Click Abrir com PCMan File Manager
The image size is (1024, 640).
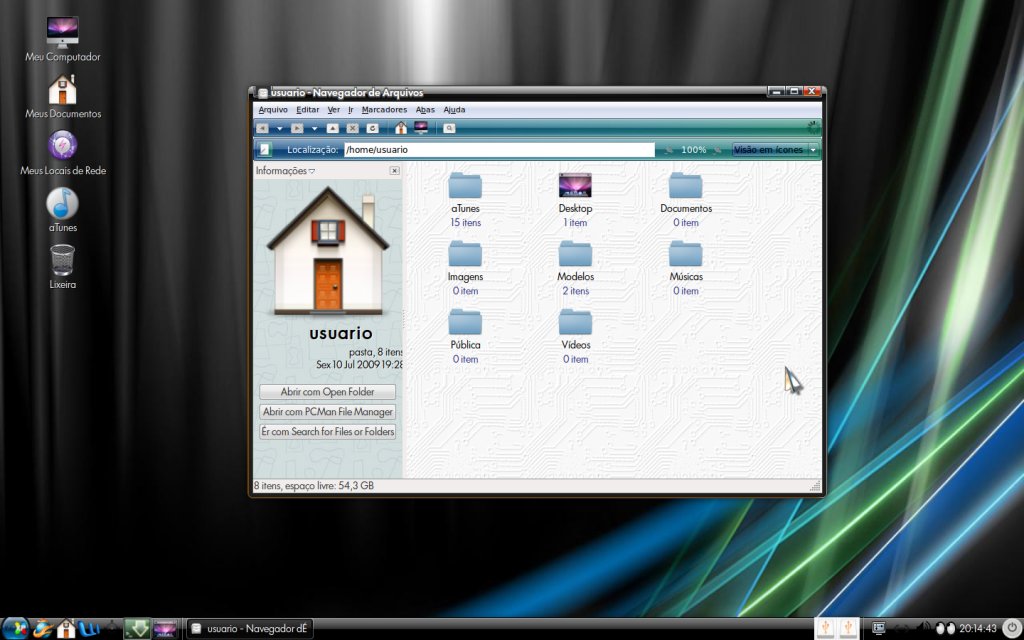[327, 411]
